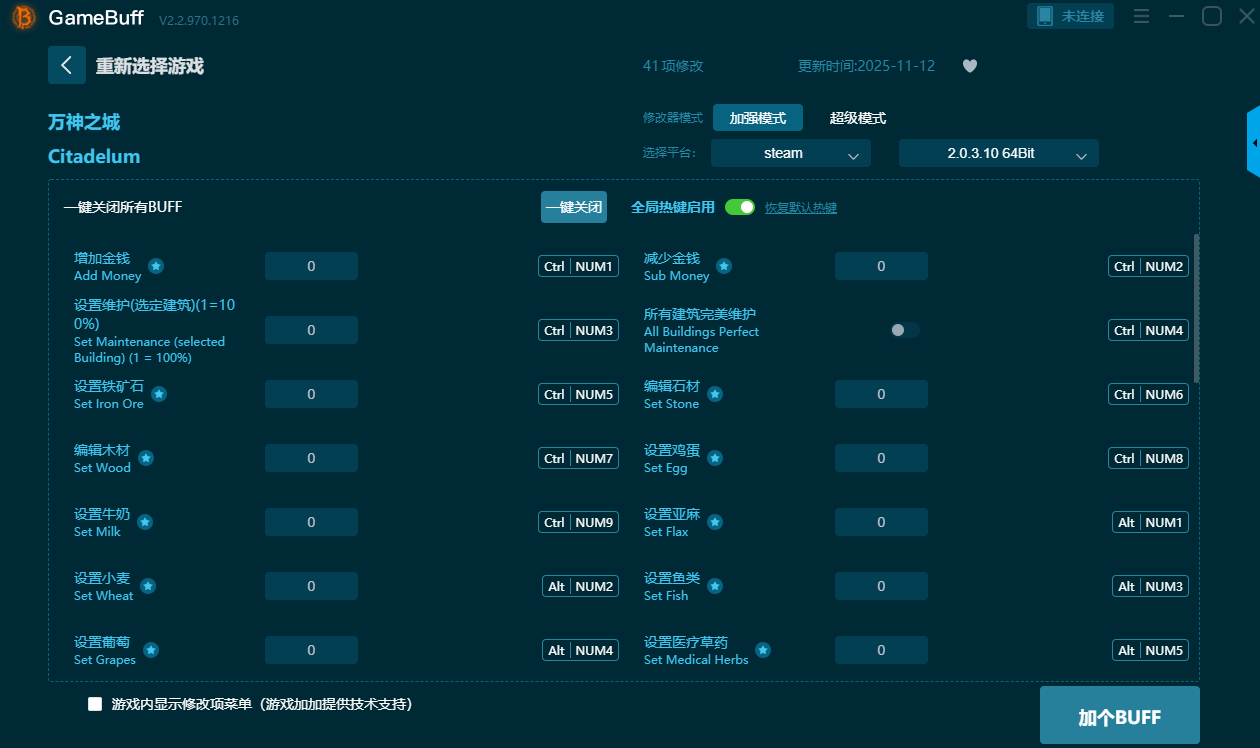Switch to 加强模式 mode tab
This screenshot has width=1260, height=748.
click(757, 118)
